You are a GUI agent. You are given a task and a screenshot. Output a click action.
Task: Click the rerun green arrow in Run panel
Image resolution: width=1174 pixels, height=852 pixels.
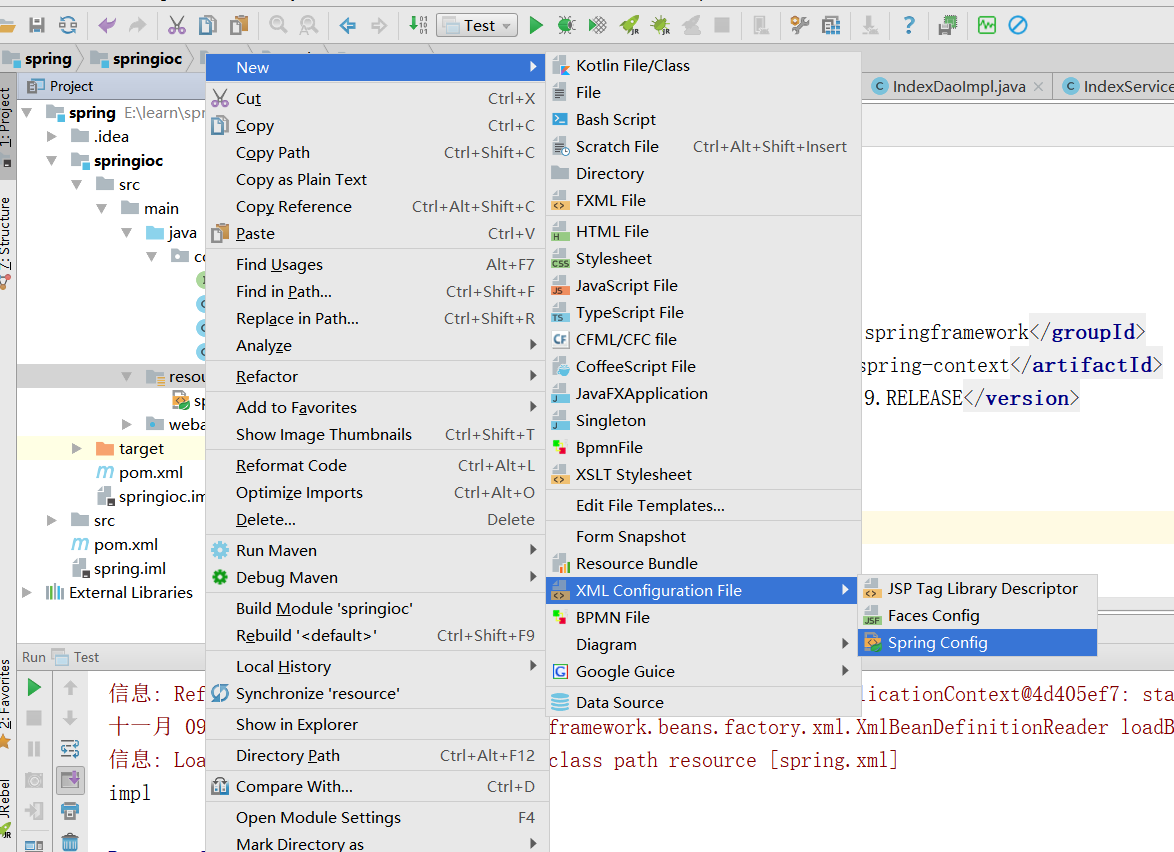pyautogui.click(x=34, y=687)
